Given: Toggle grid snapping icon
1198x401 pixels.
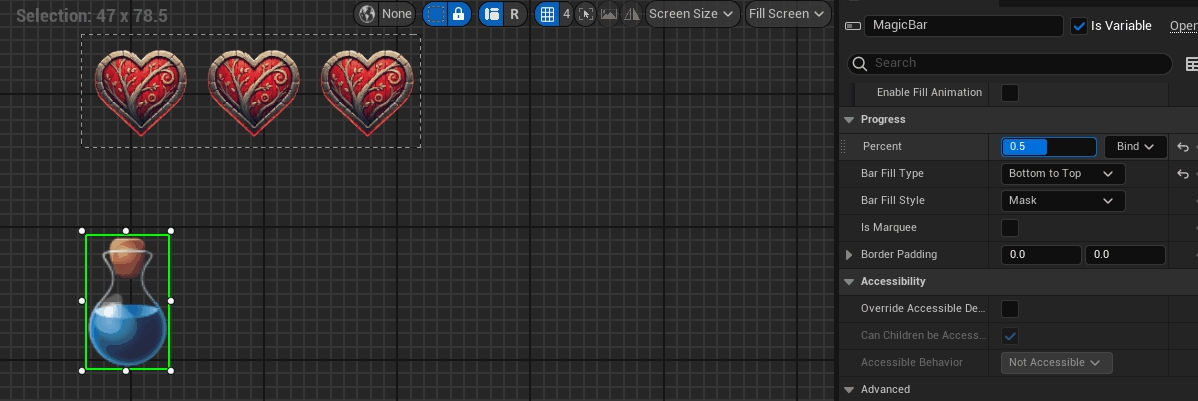Looking at the screenshot, I should 546,14.
